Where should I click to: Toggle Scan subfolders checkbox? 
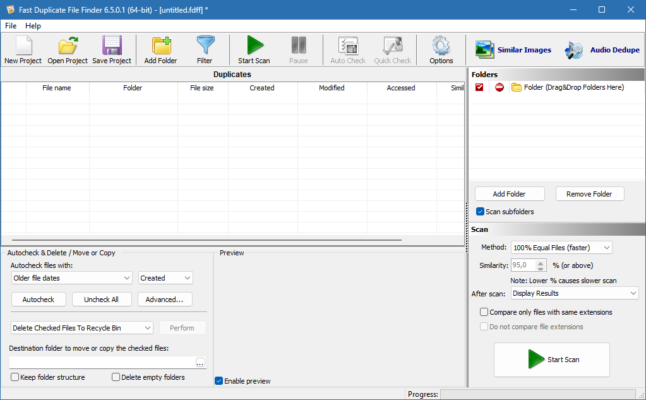(x=480, y=211)
